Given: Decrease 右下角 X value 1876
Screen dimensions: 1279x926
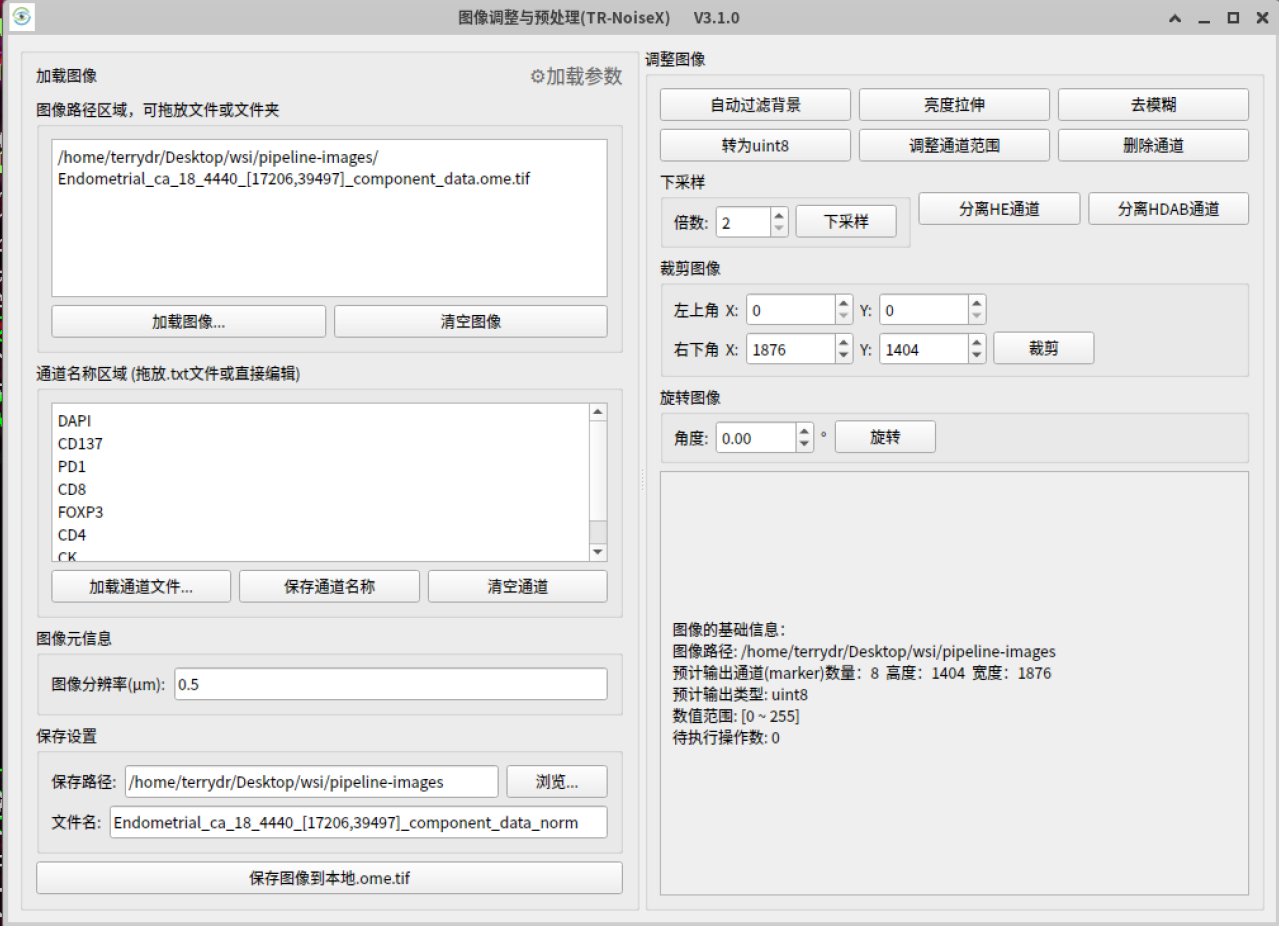Looking at the screenshot, I should click(x=844, y=356).
